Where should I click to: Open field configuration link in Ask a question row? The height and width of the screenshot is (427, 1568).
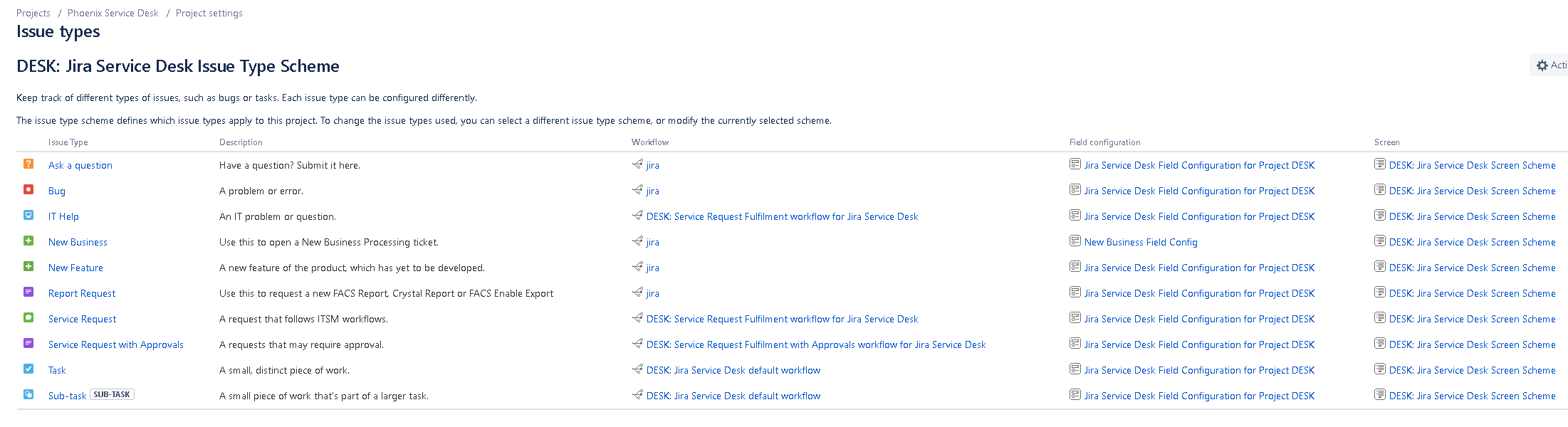1199,165
